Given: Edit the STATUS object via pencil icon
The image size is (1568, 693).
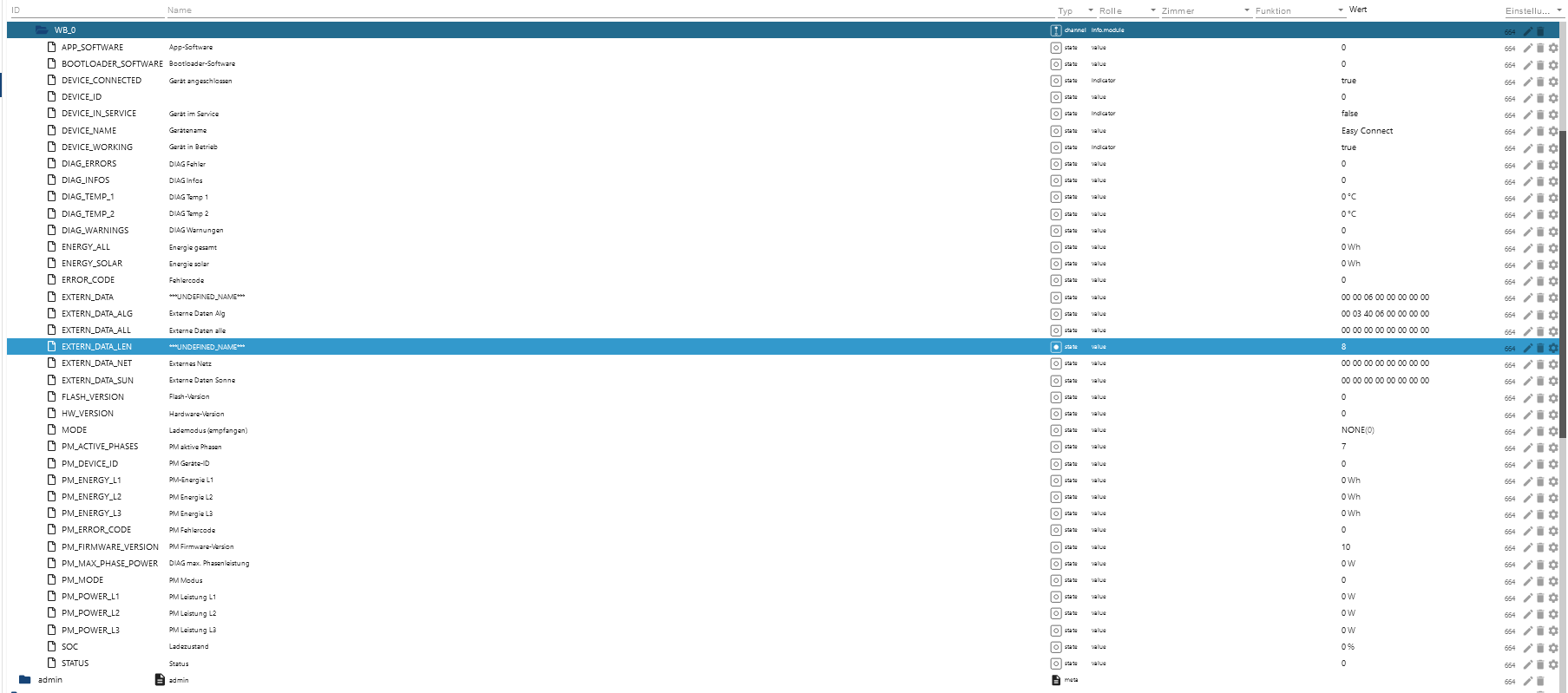Looking at the screenshot, I should (1527, 664).
